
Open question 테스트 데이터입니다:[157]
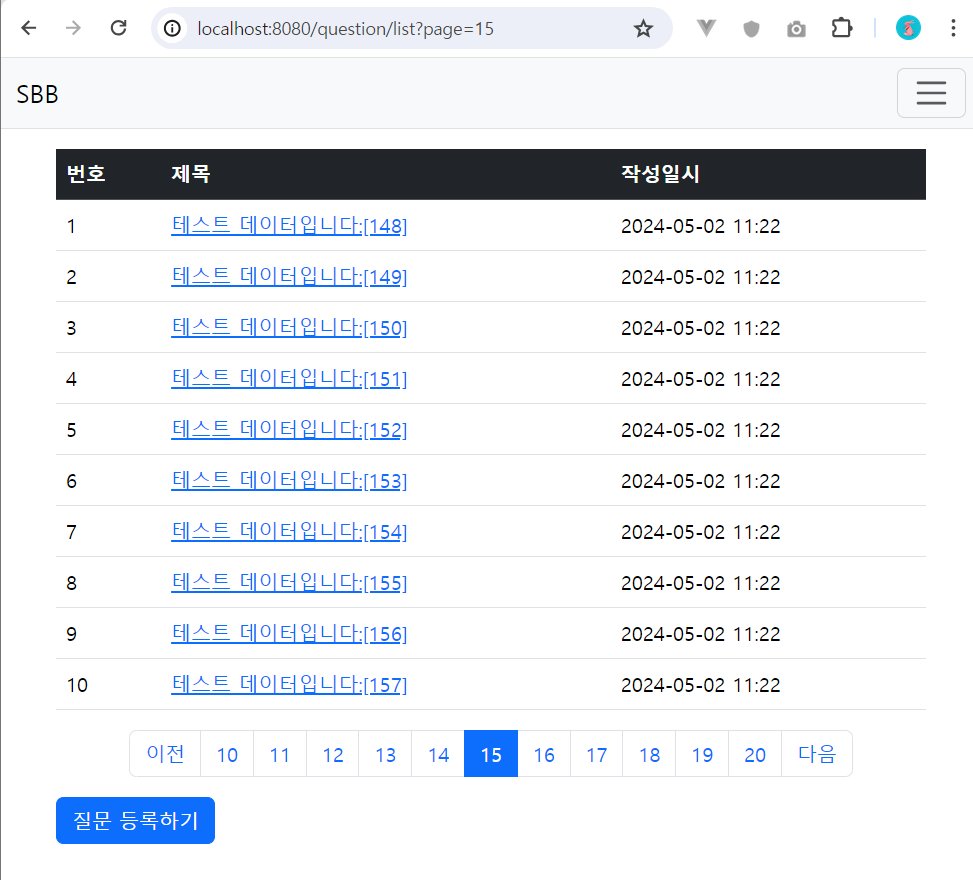[x=289, y=684]
